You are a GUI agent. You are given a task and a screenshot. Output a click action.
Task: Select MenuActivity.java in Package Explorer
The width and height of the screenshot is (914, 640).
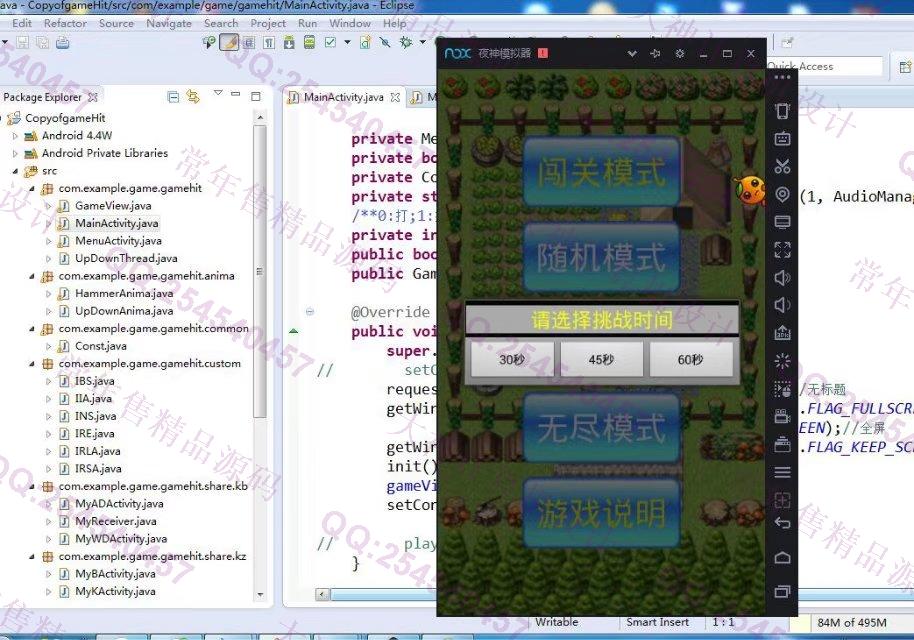tap(118, 241)
